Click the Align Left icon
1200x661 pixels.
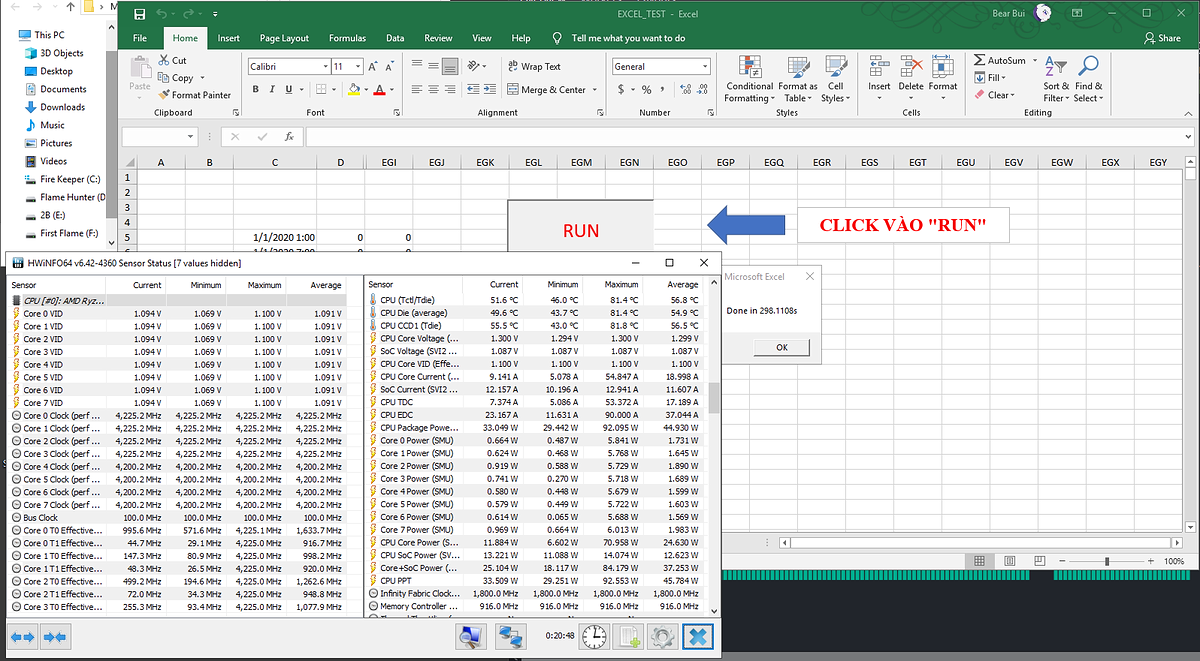pos(418,89)
